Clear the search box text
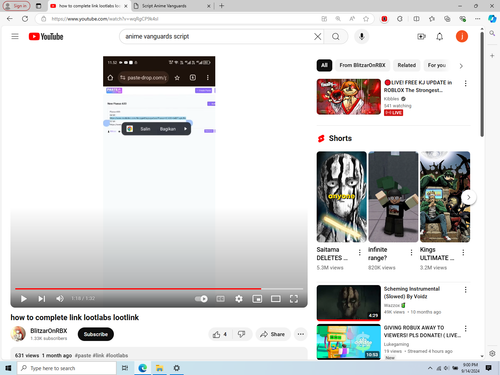500x375 pixels. [x=318, y=36]
